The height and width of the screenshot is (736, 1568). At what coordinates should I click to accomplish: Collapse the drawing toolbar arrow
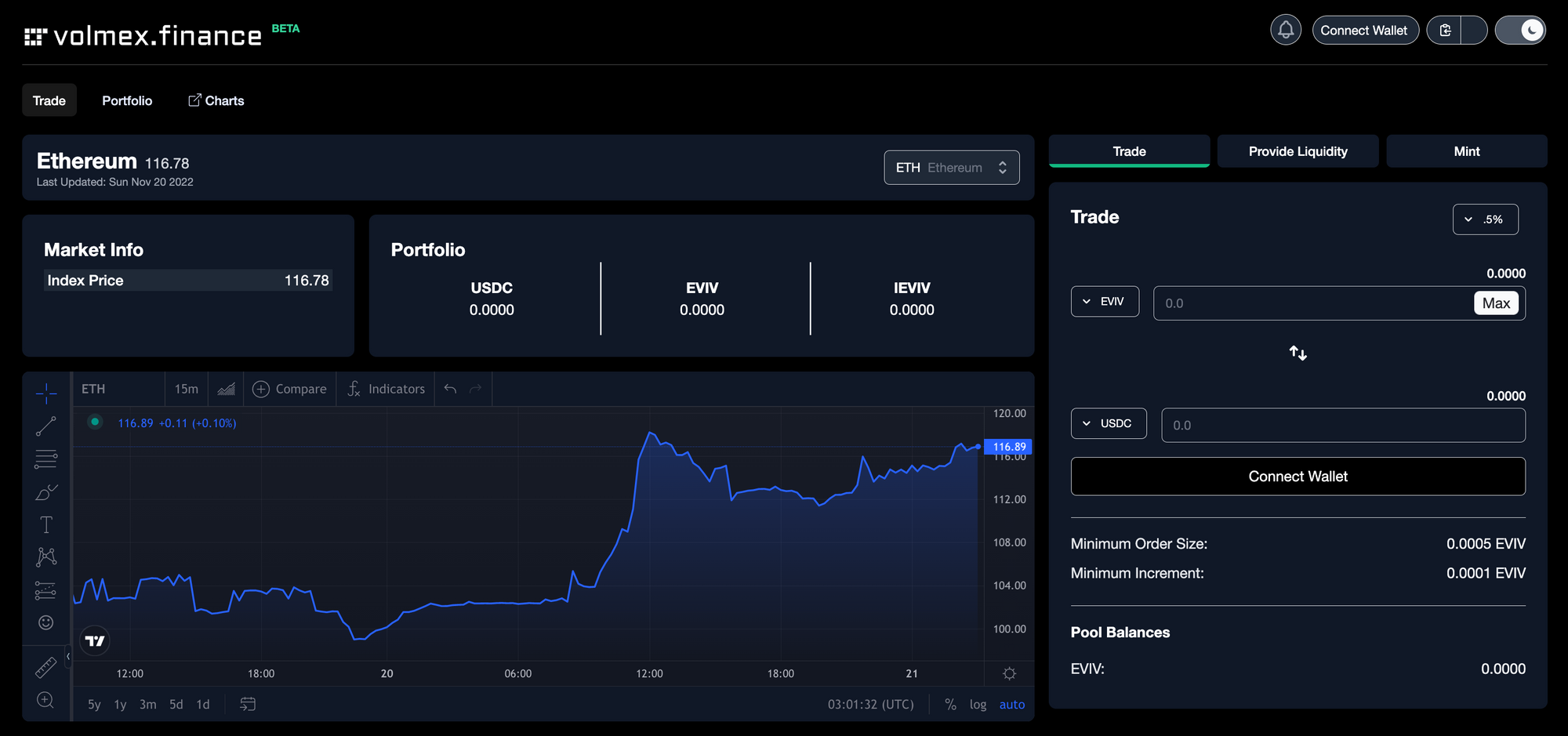(68, 657)
